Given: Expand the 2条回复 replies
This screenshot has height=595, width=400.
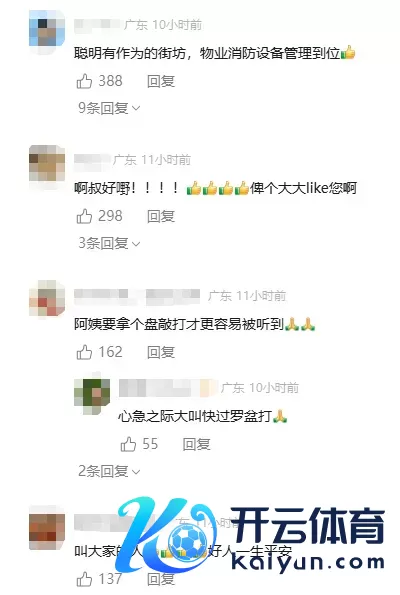Looking at the screenshot, I should (x=109, y=471).
